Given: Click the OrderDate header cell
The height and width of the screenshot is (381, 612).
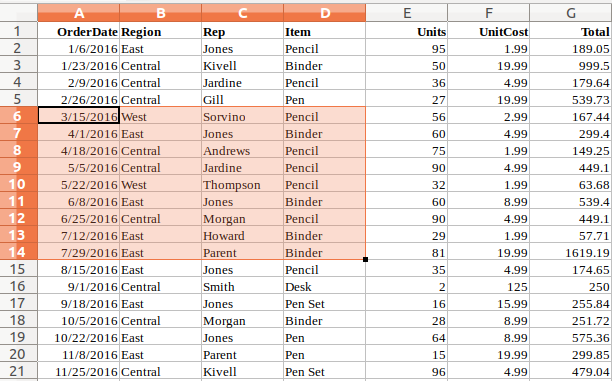Looking at the screenshot, I should 79,31.
